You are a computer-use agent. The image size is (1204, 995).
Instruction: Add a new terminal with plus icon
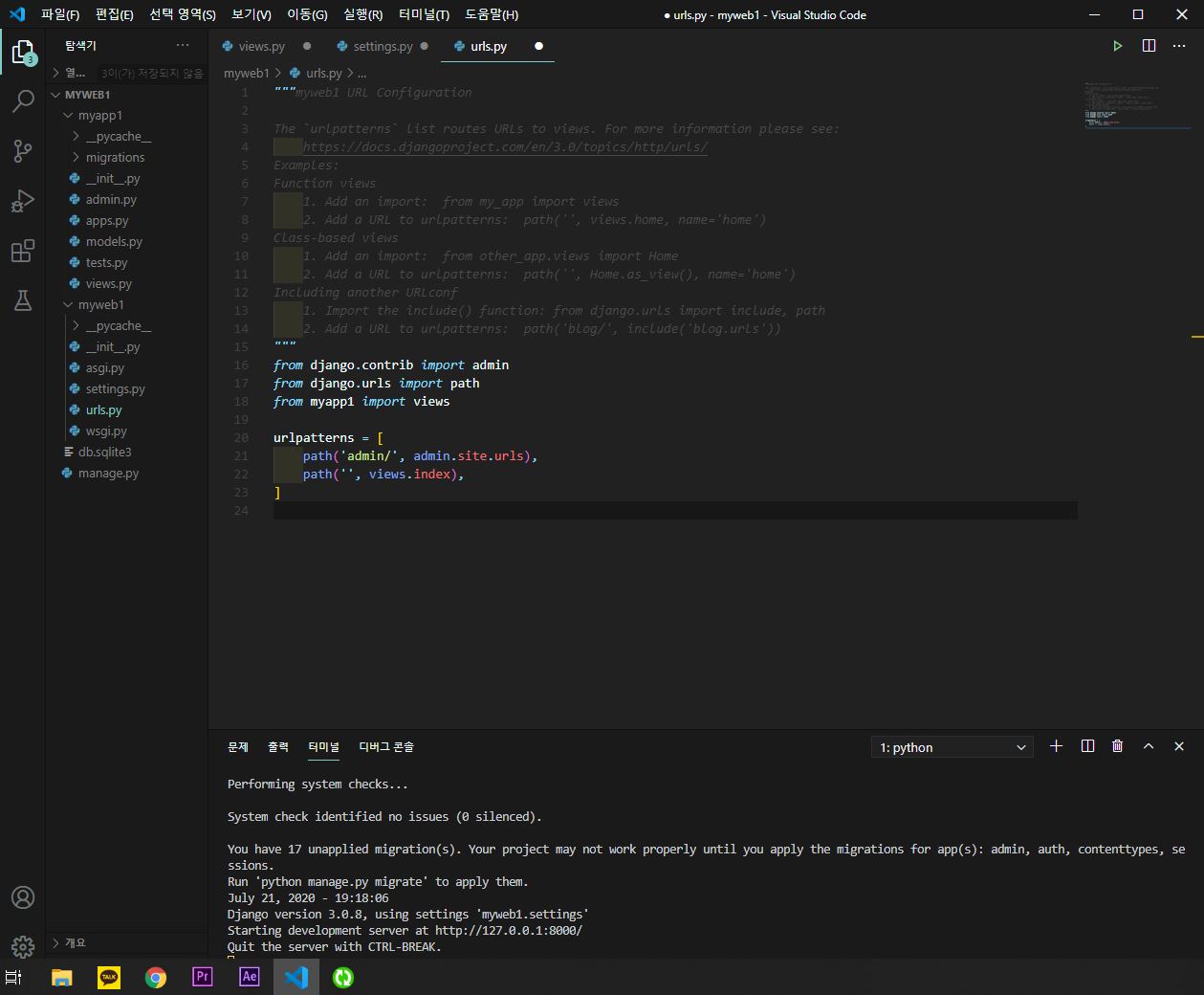point(1056,746)
